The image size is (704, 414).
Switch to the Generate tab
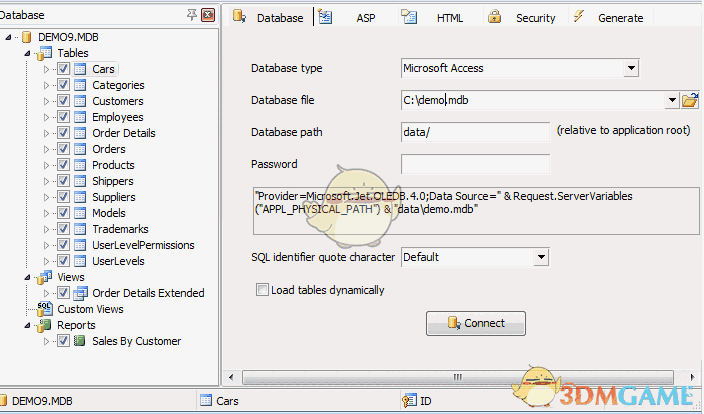609,18
